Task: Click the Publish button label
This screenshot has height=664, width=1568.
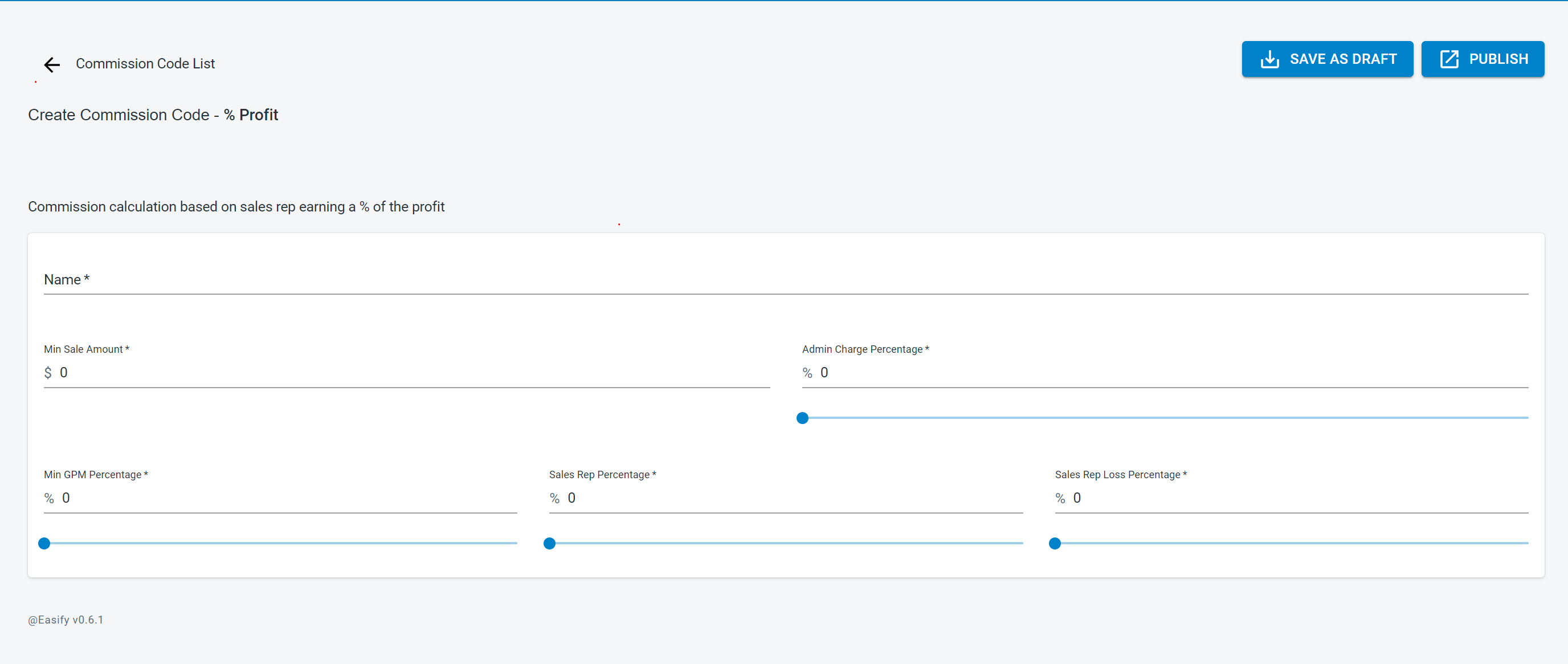Action: [x=1498, y=59]
